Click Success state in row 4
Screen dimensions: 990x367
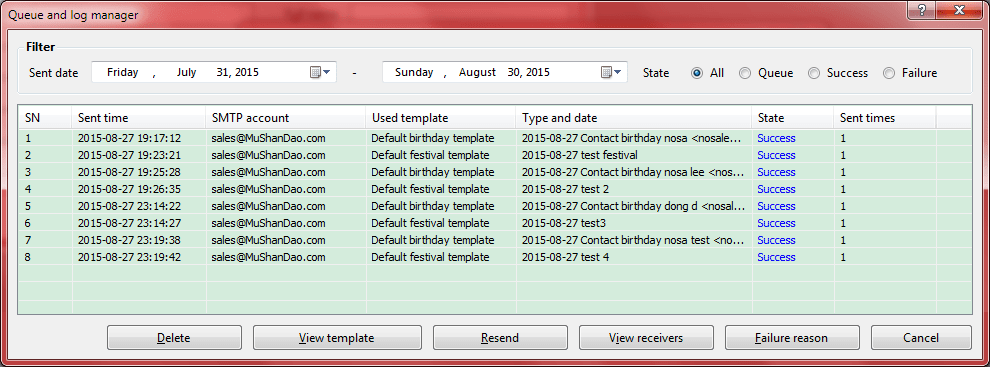776,189
